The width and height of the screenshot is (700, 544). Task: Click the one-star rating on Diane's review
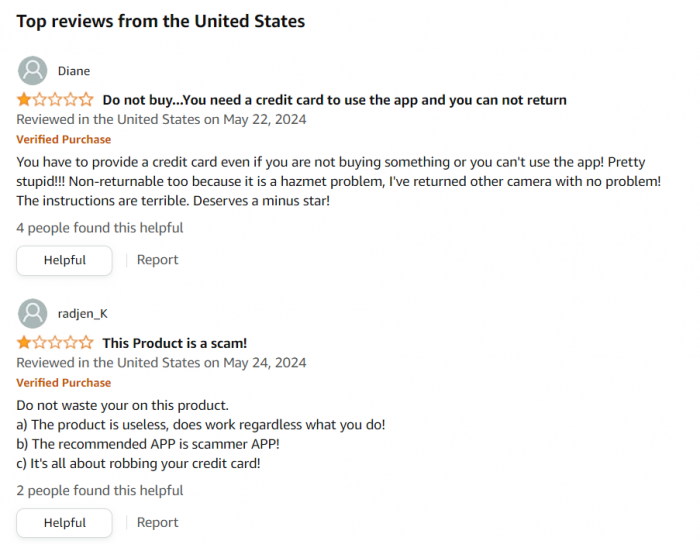click(55, 100)
